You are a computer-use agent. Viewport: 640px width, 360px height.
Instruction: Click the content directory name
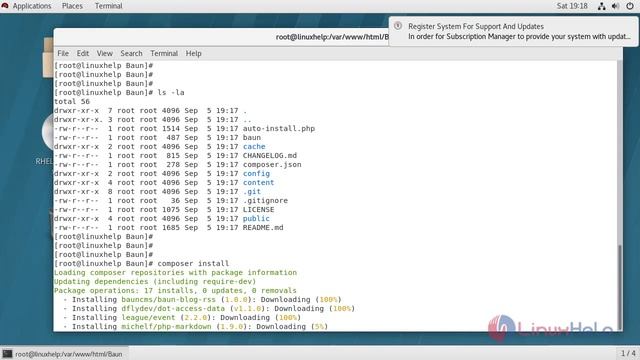[258, 182]
